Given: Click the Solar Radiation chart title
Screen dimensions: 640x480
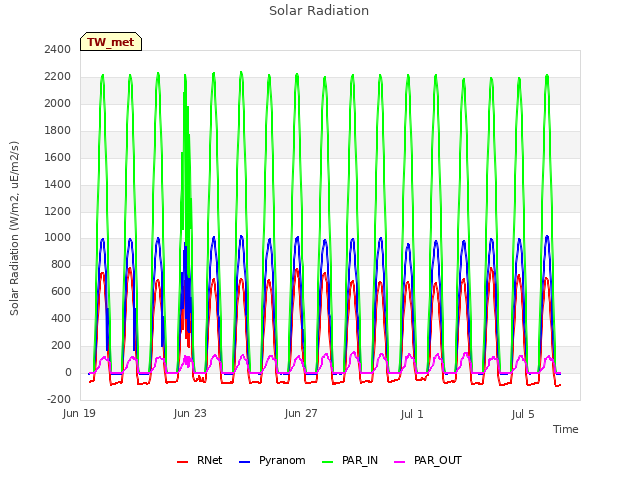Looking at the screenshot, I should click(x=319, y=11).
